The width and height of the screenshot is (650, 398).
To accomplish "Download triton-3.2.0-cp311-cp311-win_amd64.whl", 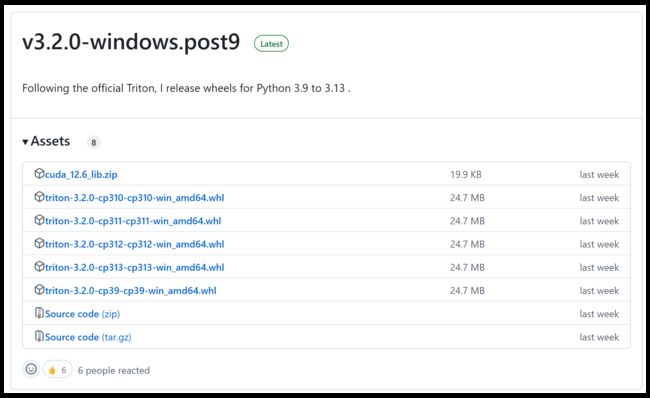I will 133,221.
